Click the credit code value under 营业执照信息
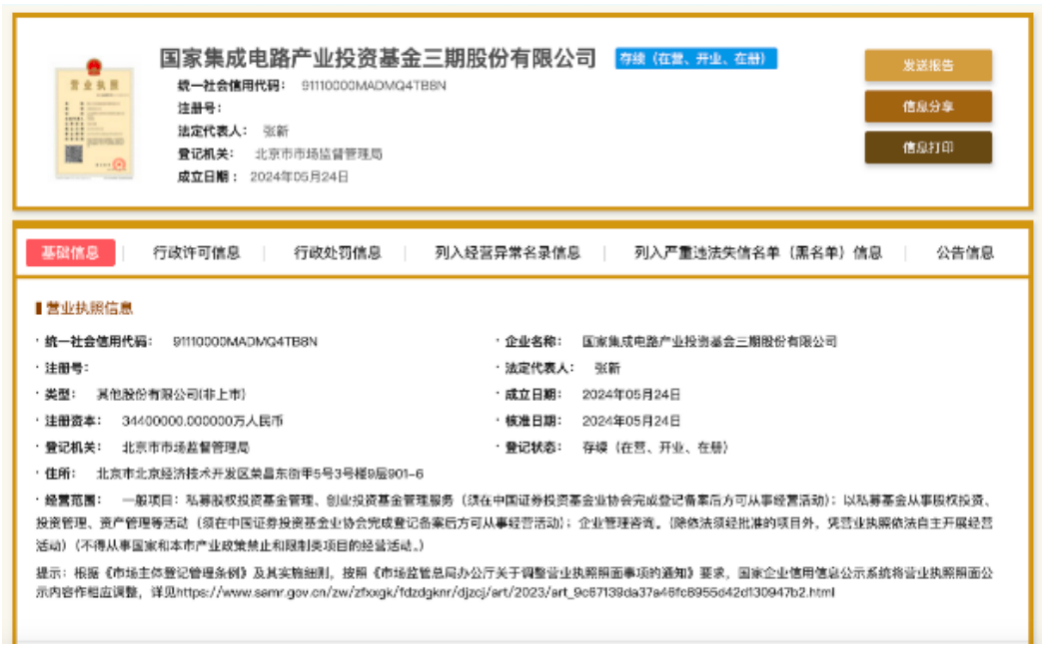 pyautogui.click(x=245, y=341)
